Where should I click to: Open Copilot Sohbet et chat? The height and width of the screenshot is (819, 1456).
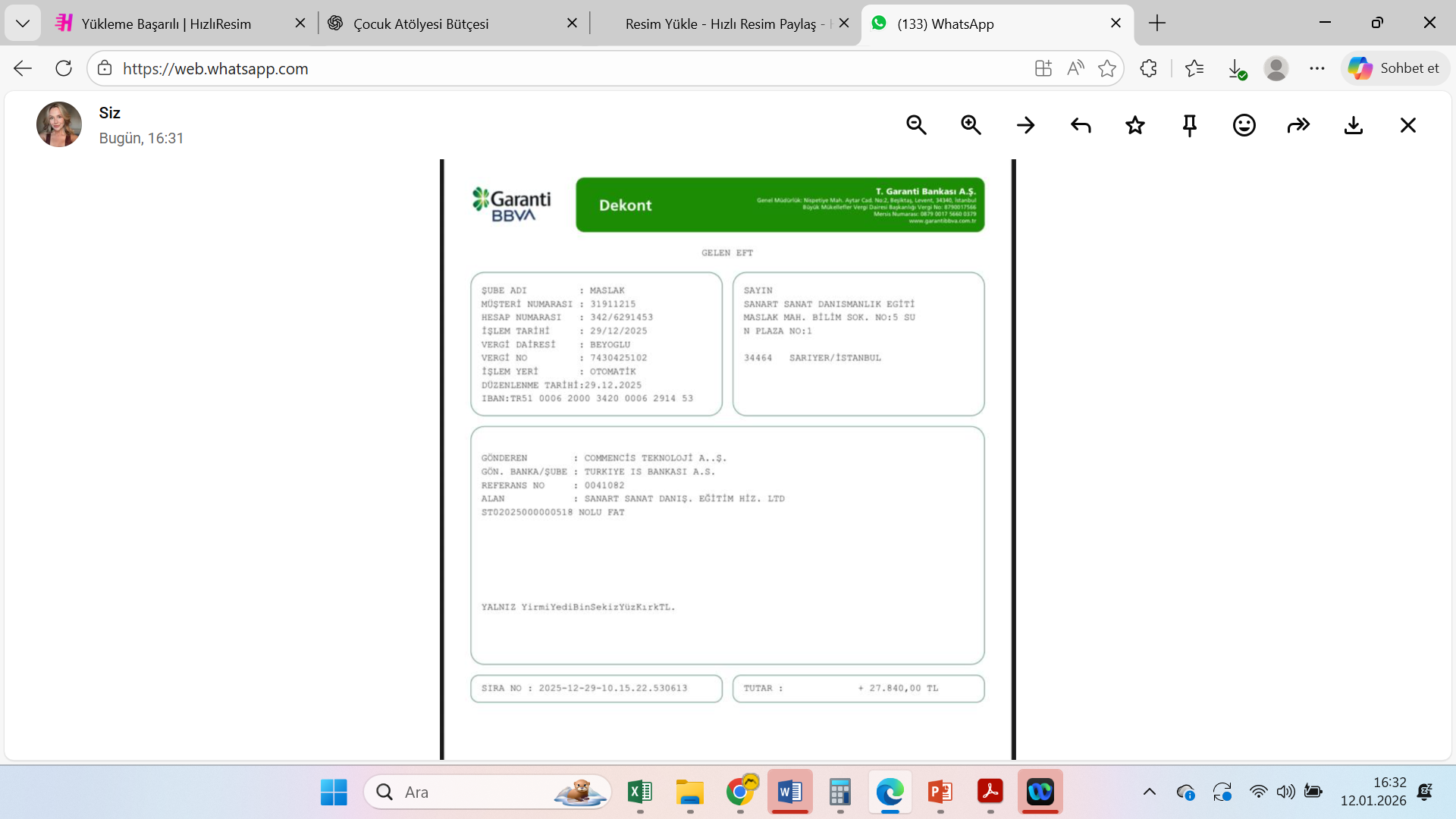coord(1395,68)
